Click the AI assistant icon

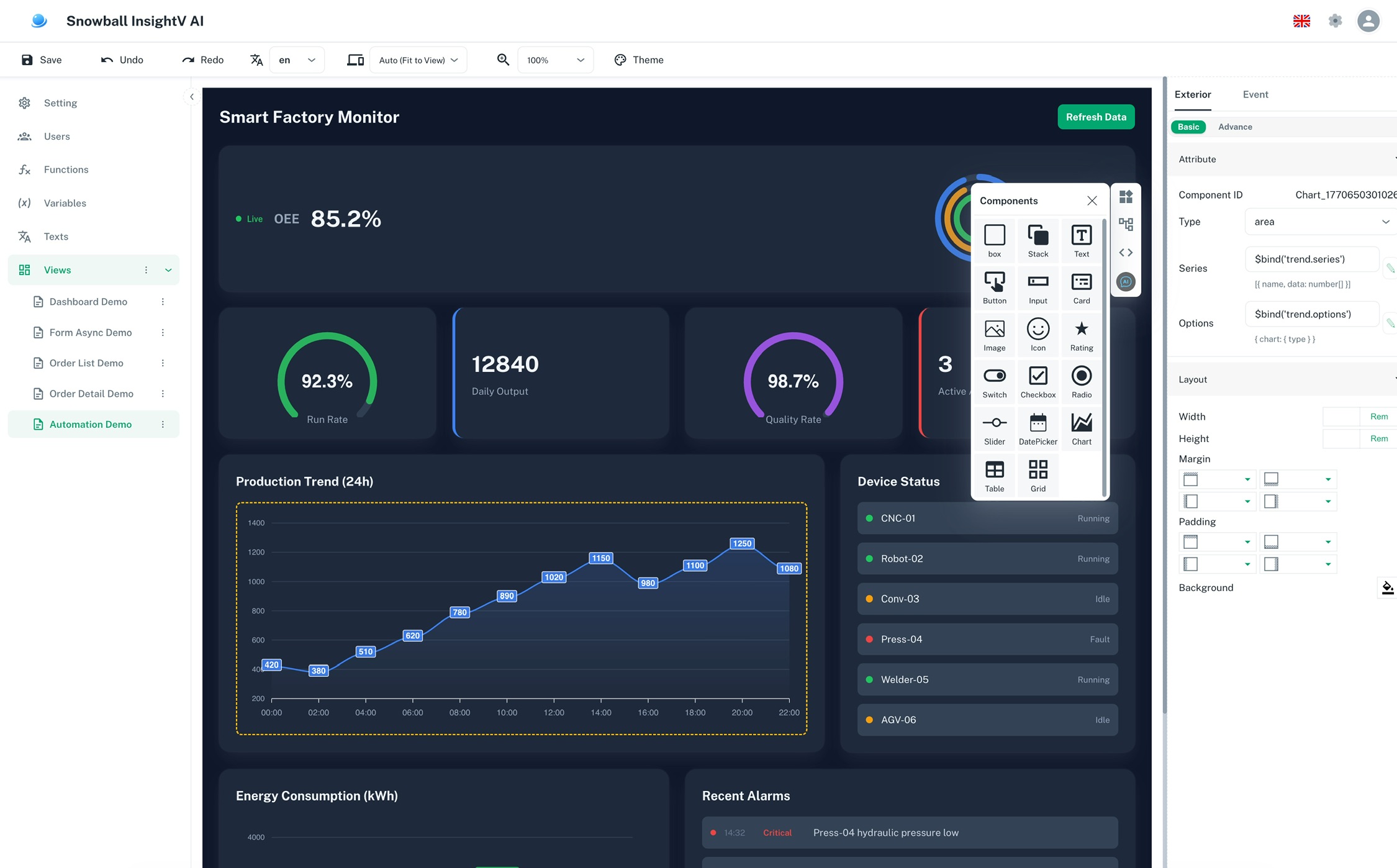pyautogui.click(x=1126, y=281)
